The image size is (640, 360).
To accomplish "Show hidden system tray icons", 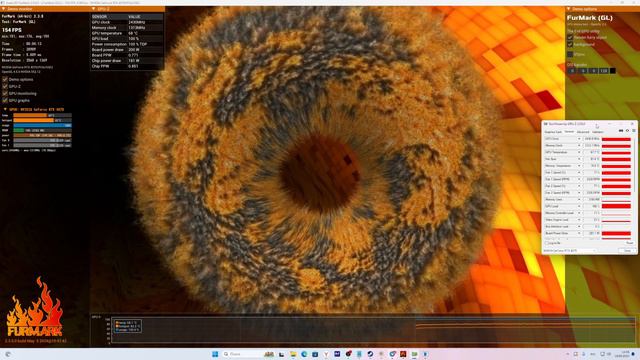I will (568, 354).
